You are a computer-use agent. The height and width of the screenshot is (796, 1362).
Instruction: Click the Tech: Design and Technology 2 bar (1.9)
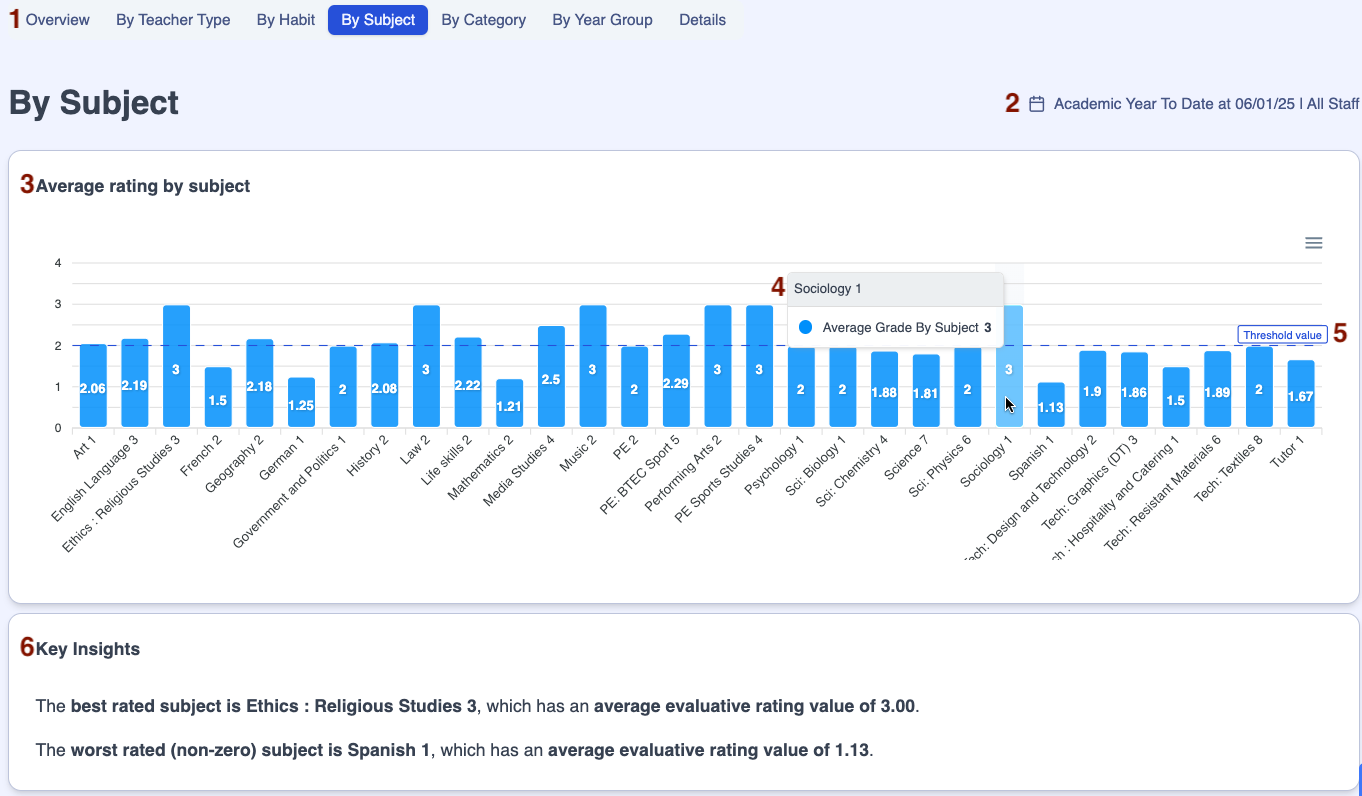[x=1093, y=390]
